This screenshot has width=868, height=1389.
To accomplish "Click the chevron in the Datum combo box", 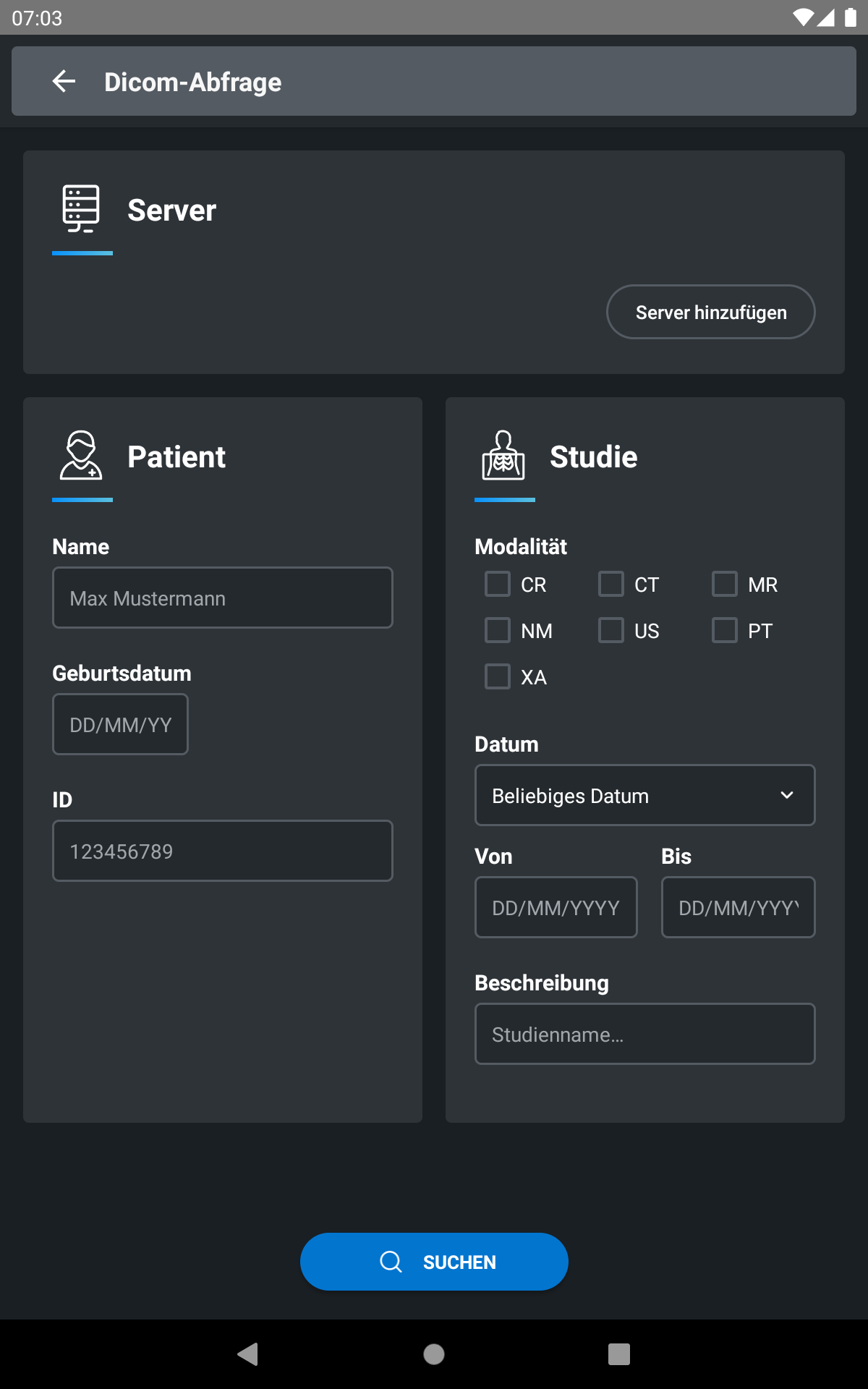I will coord(787,795).
